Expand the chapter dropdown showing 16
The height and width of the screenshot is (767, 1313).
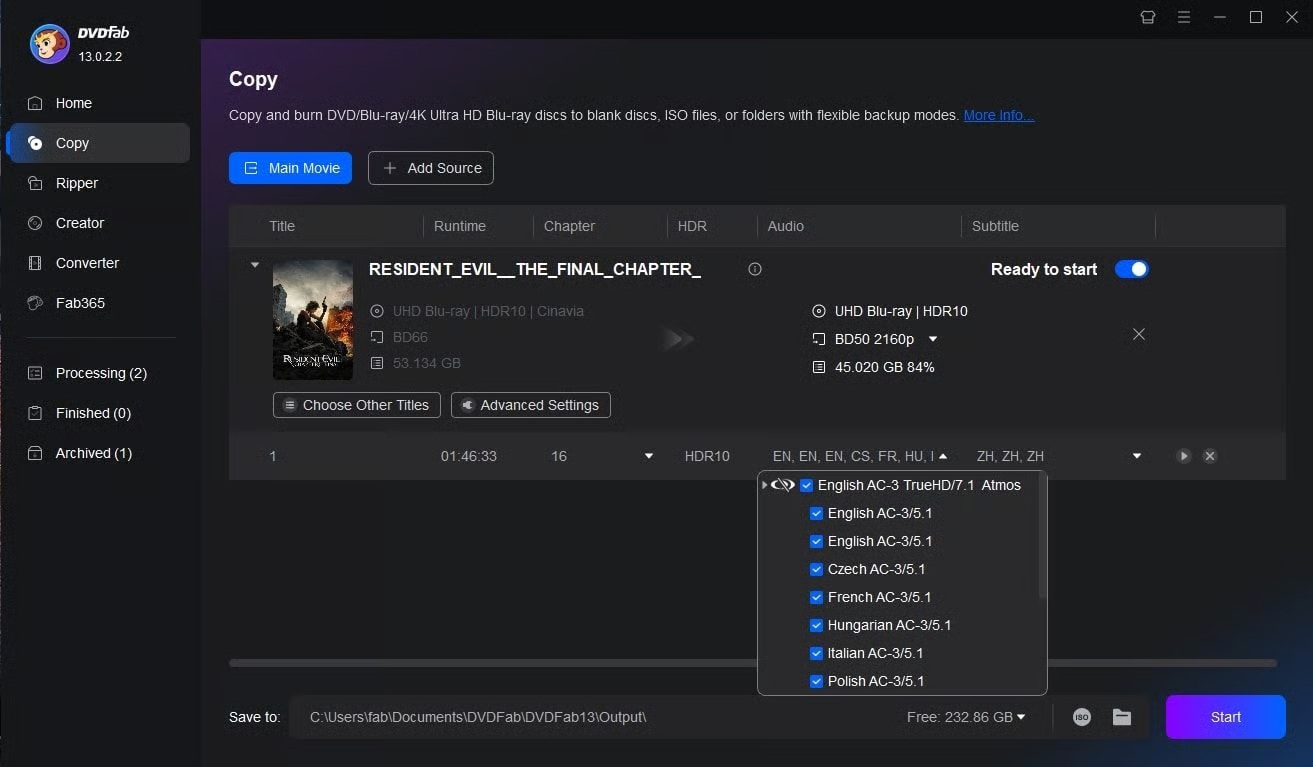(648, 456)
